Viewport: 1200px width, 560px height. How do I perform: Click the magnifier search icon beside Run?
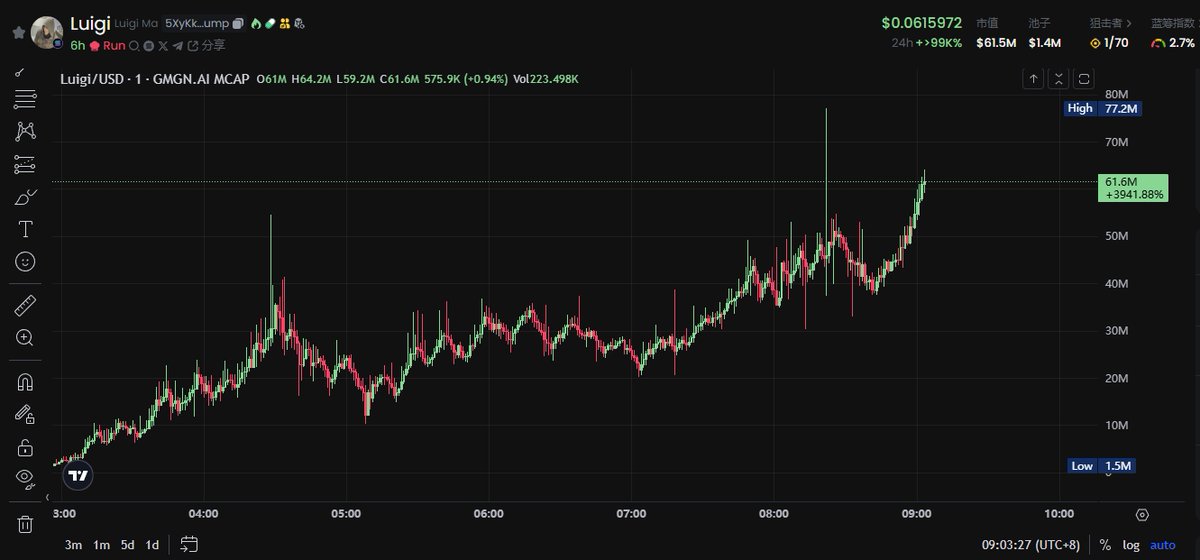(134, 45)
